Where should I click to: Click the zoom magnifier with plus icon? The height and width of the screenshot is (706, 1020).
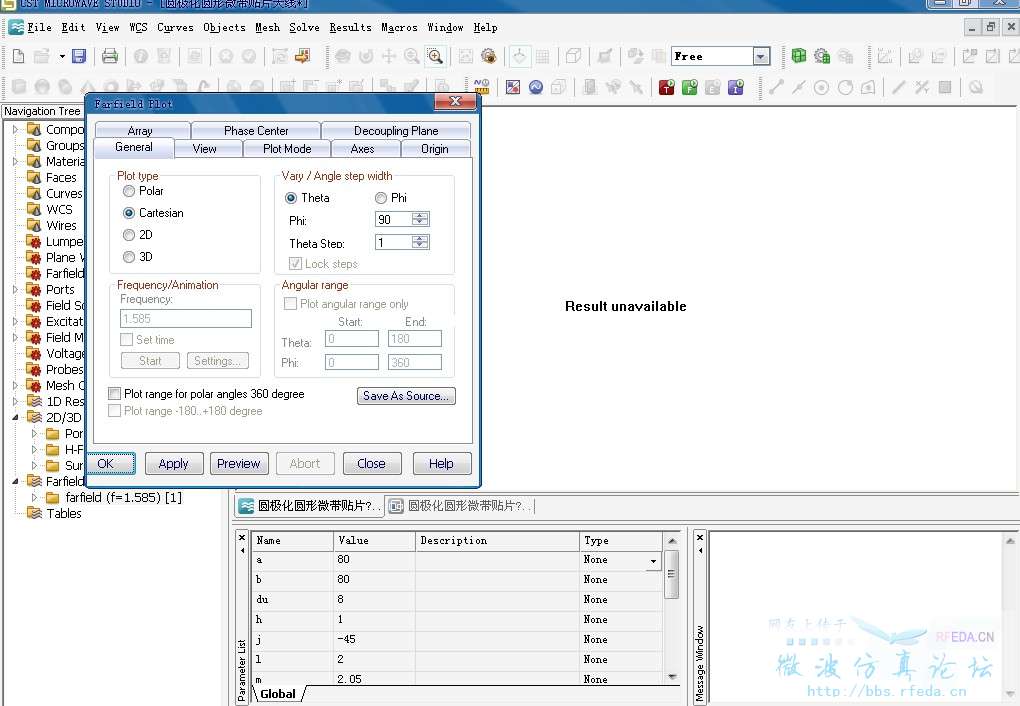click(x=435, y=57)
